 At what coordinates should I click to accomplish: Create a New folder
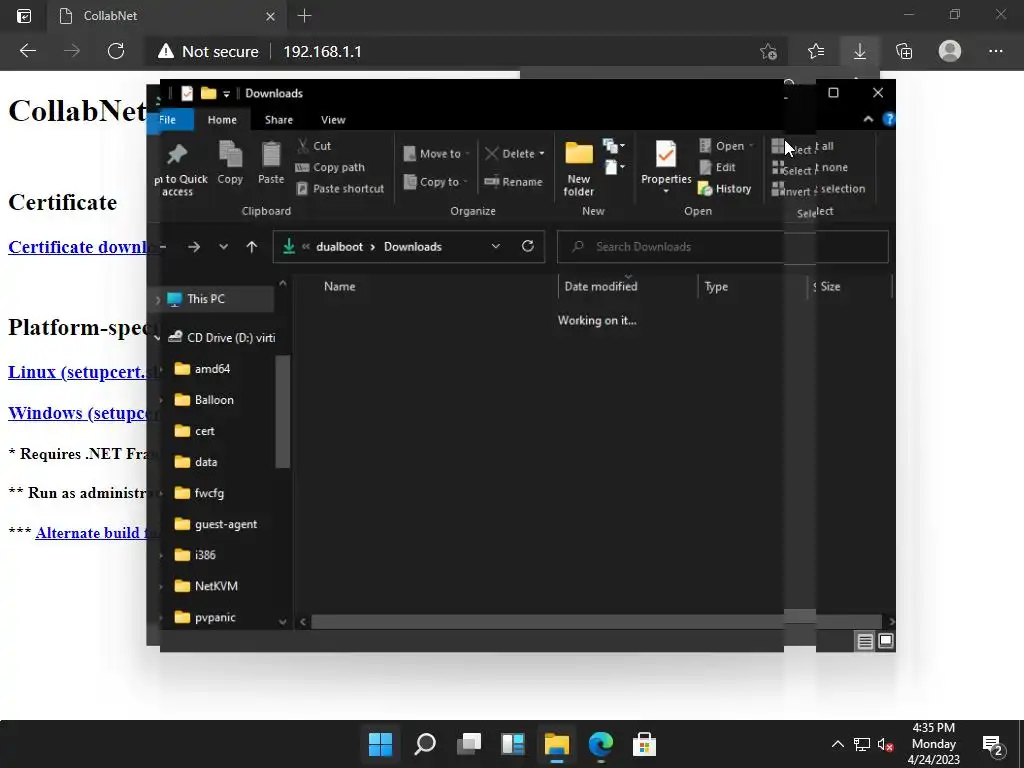point(579,168)
